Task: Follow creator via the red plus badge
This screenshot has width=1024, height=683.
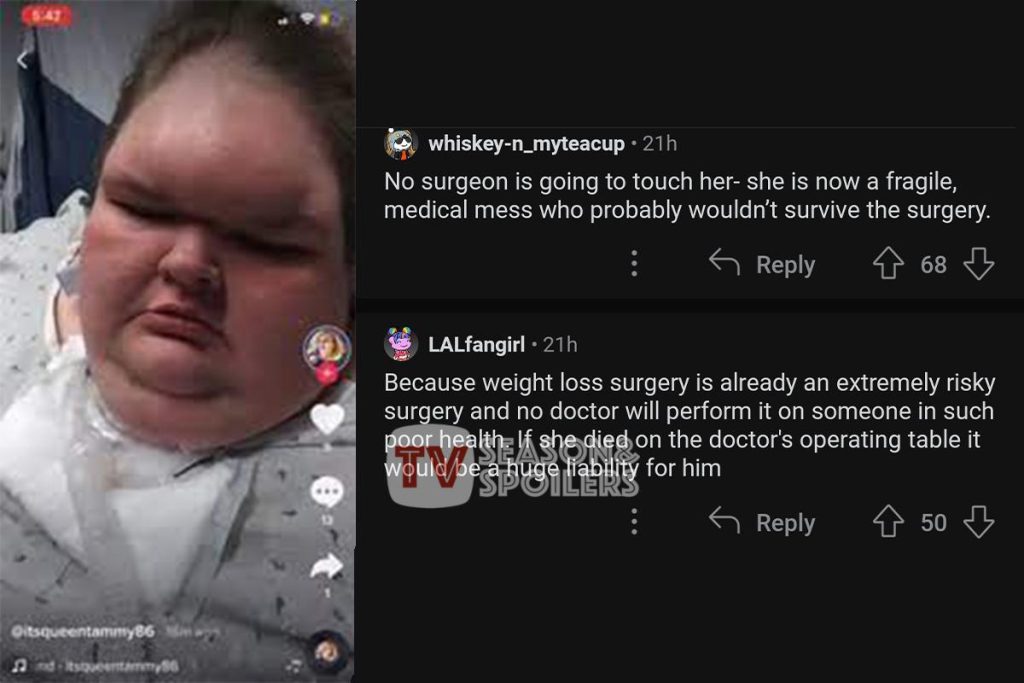Action: click(x=328, y=373)
